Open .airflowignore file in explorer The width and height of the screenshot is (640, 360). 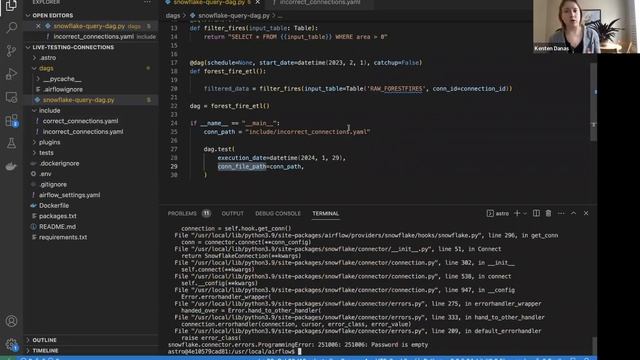tap(63, 89)
